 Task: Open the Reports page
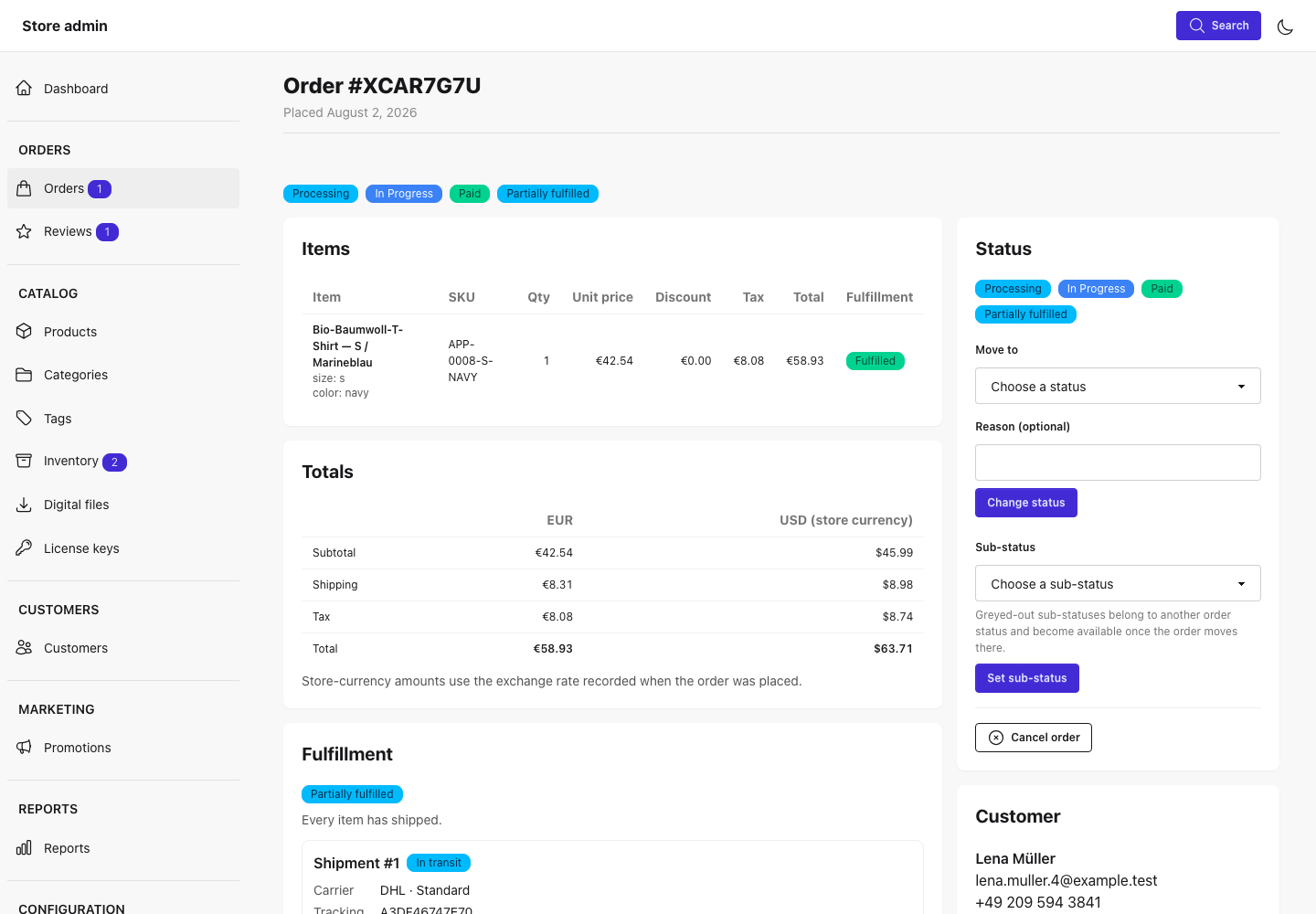pyautogui.click(x=123, y=848)
